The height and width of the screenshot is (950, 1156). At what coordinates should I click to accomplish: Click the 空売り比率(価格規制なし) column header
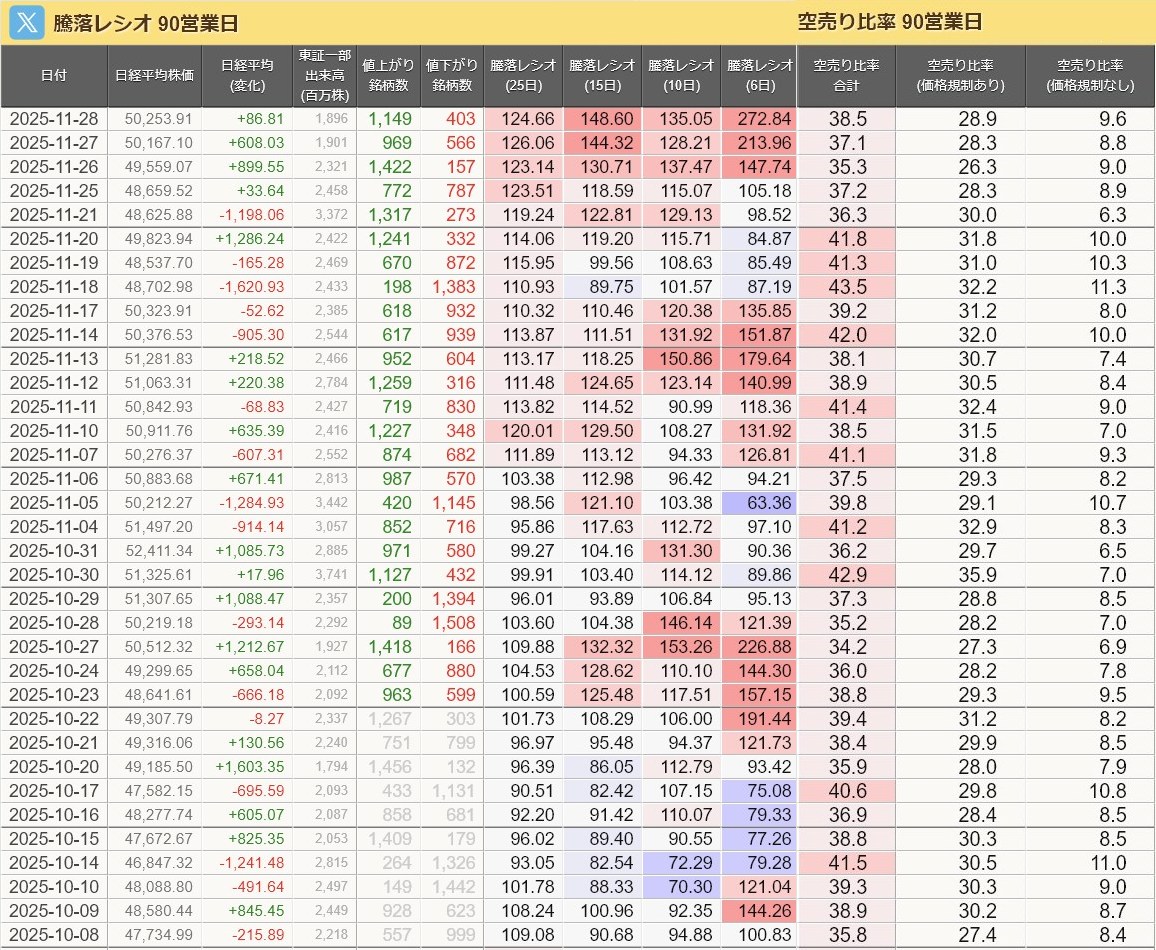(1090, 76)
